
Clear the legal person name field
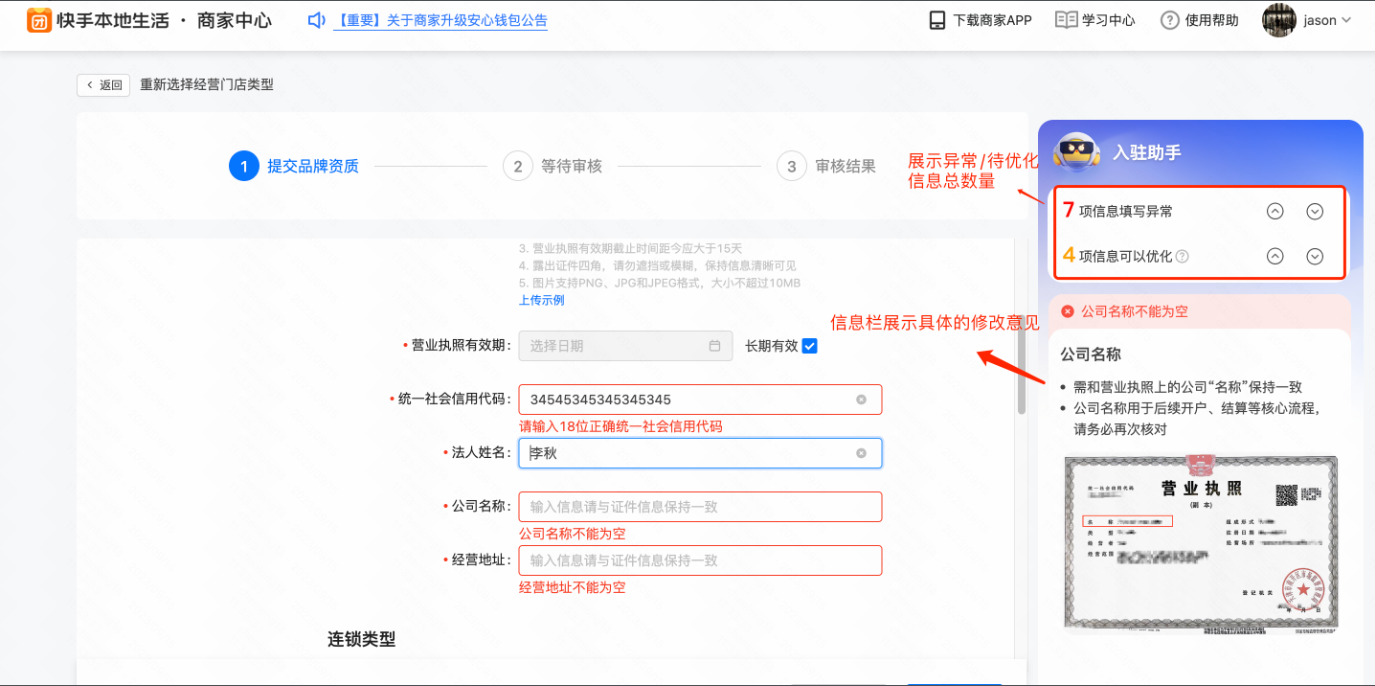[x=861, y=454]
